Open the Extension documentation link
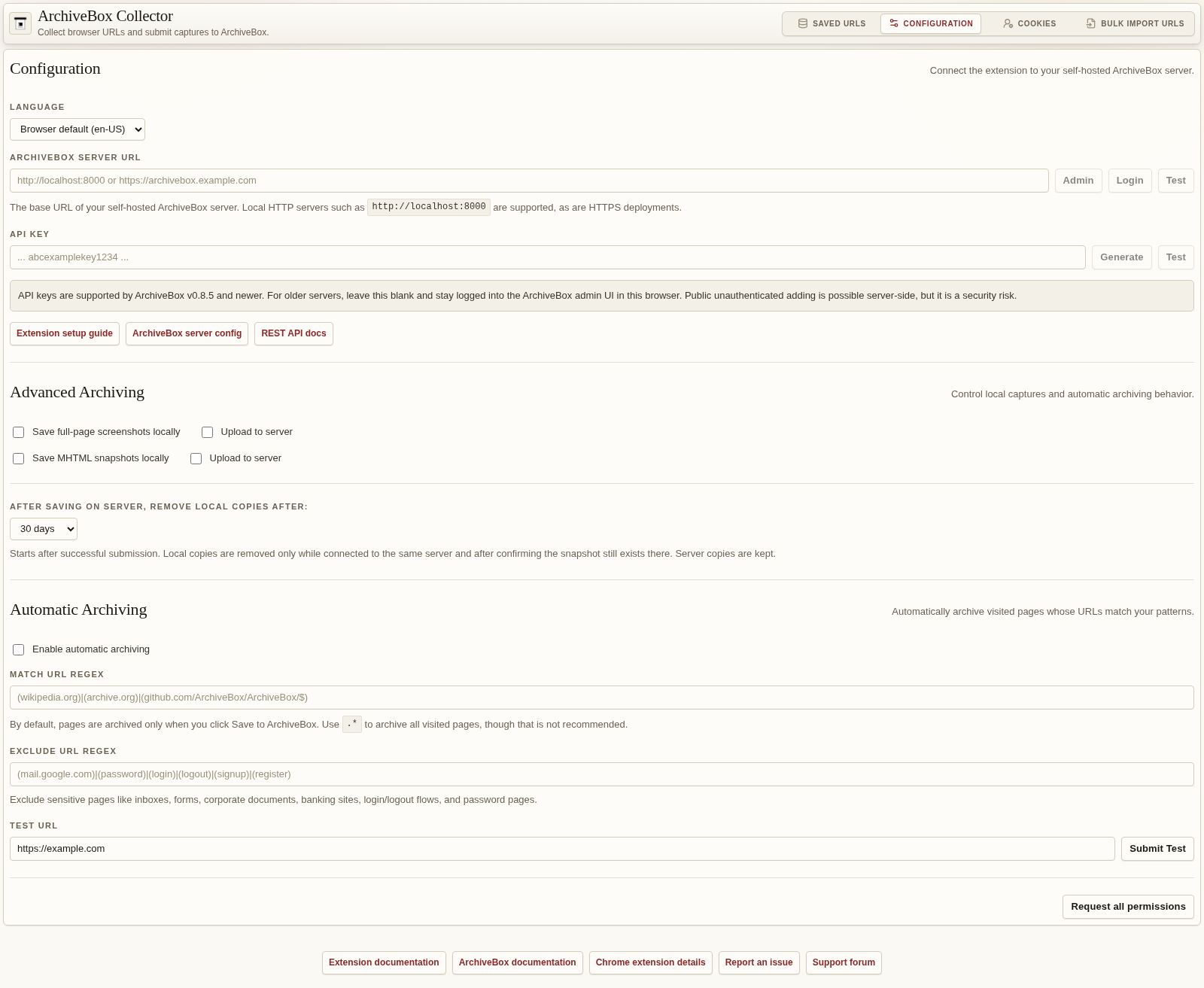The height and width of the screenshot is (988, 1204). (x=384, y=962)
